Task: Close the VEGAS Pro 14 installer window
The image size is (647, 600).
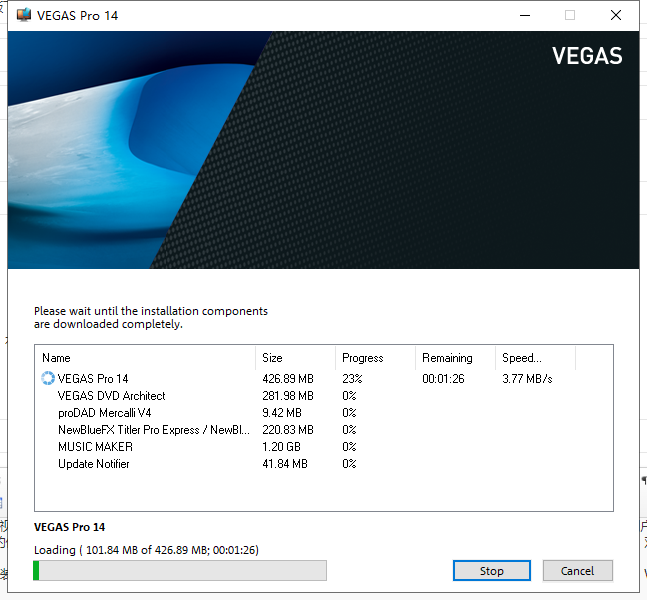Action: (616, 15)
